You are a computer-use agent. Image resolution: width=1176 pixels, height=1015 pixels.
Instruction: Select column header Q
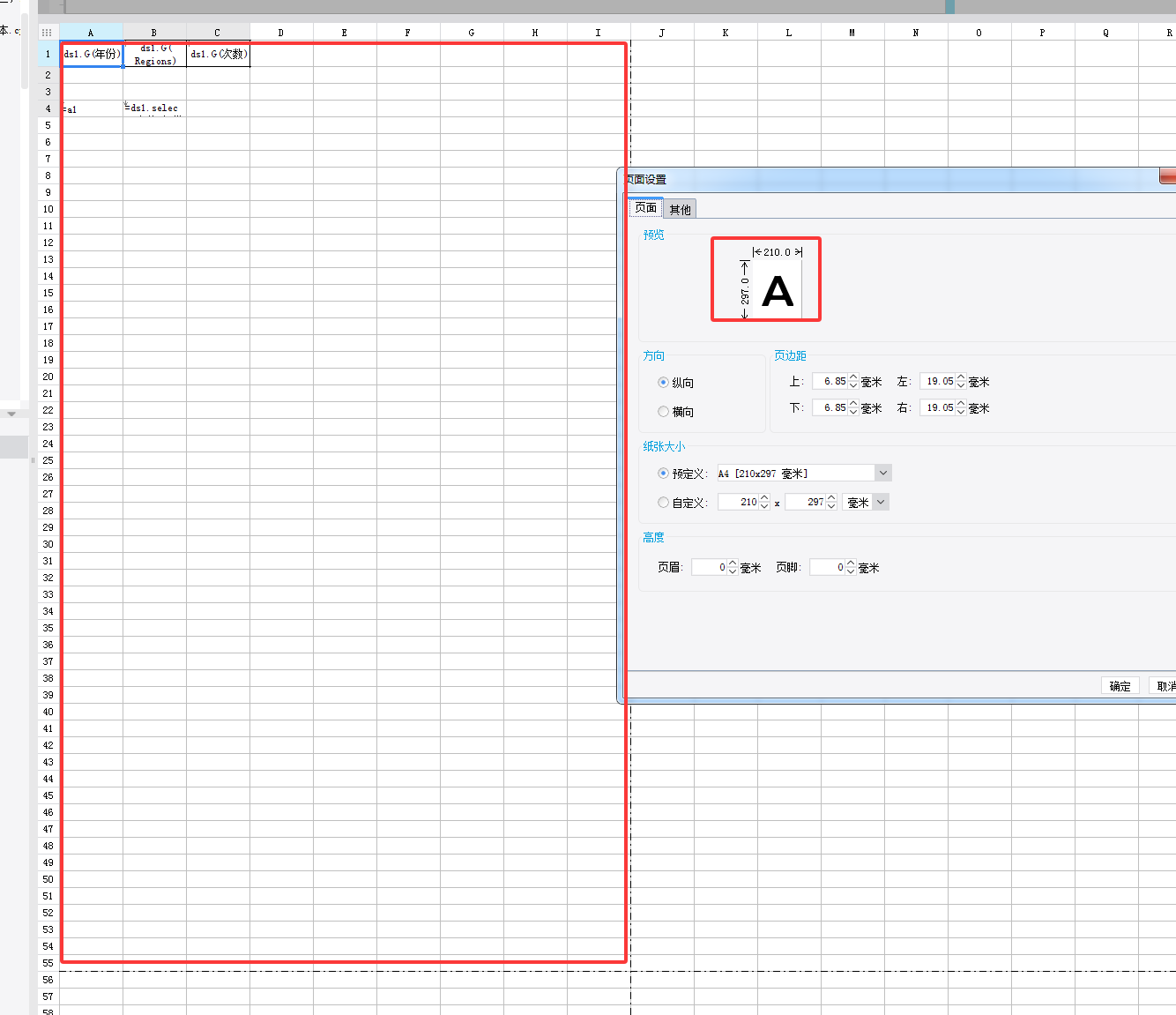[1106, 33]
